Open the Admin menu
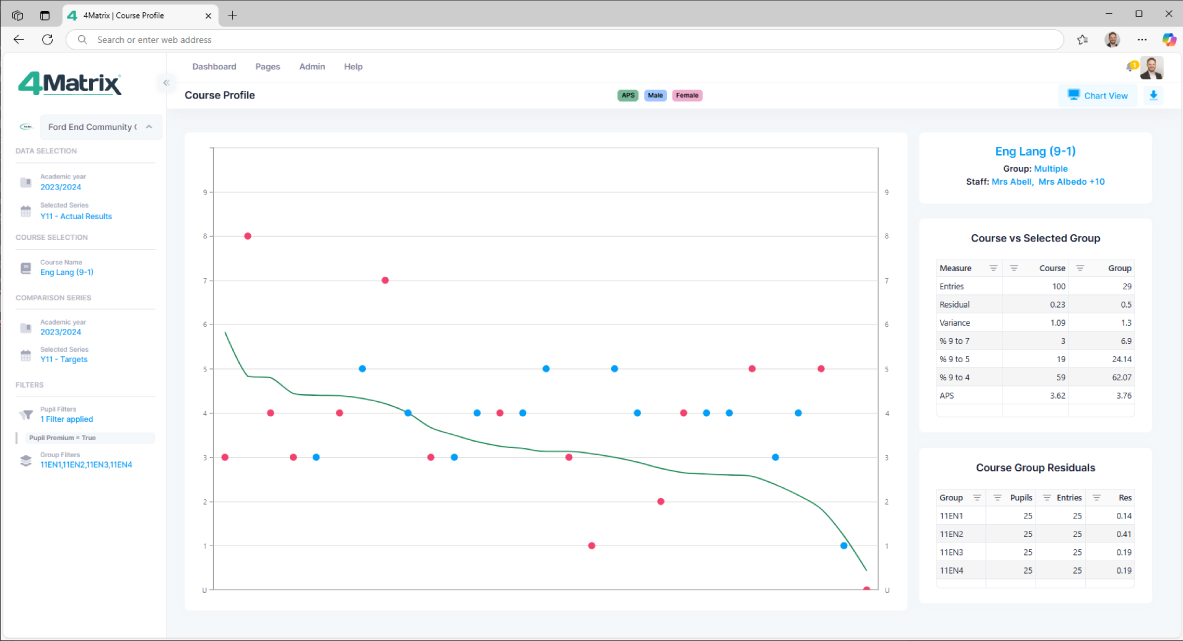The image size is (1183, 641). pyautogui.click(x=312, y=67)
